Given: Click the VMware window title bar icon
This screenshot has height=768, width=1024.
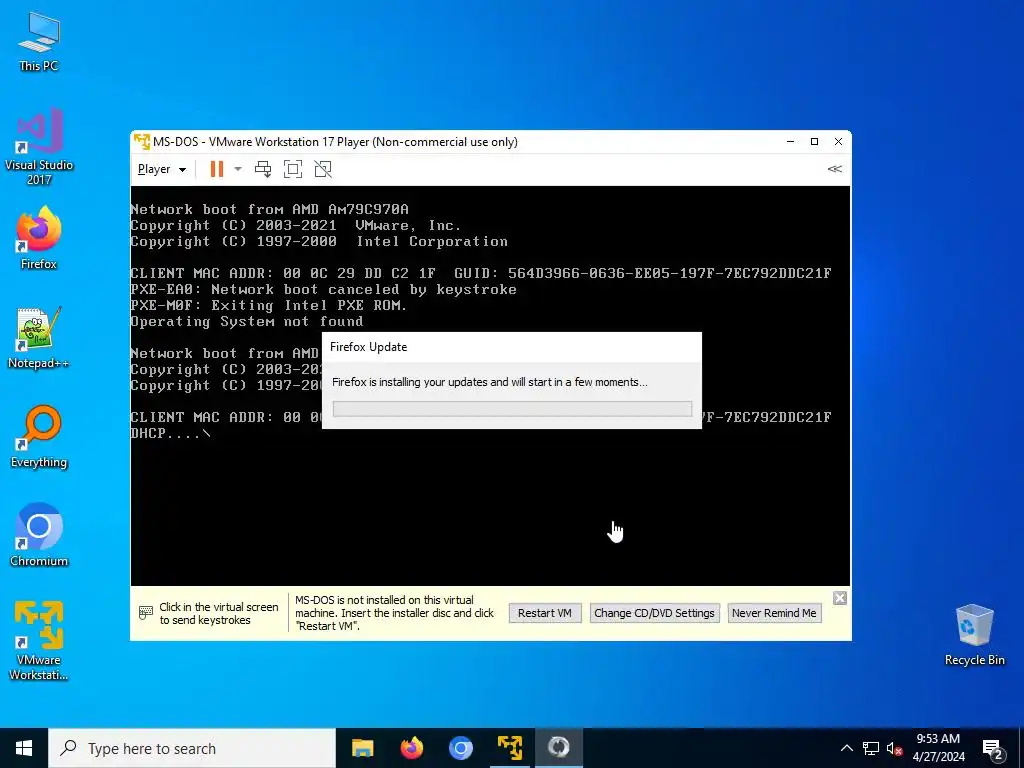Looking at the screenshot, I should point(142,142).
